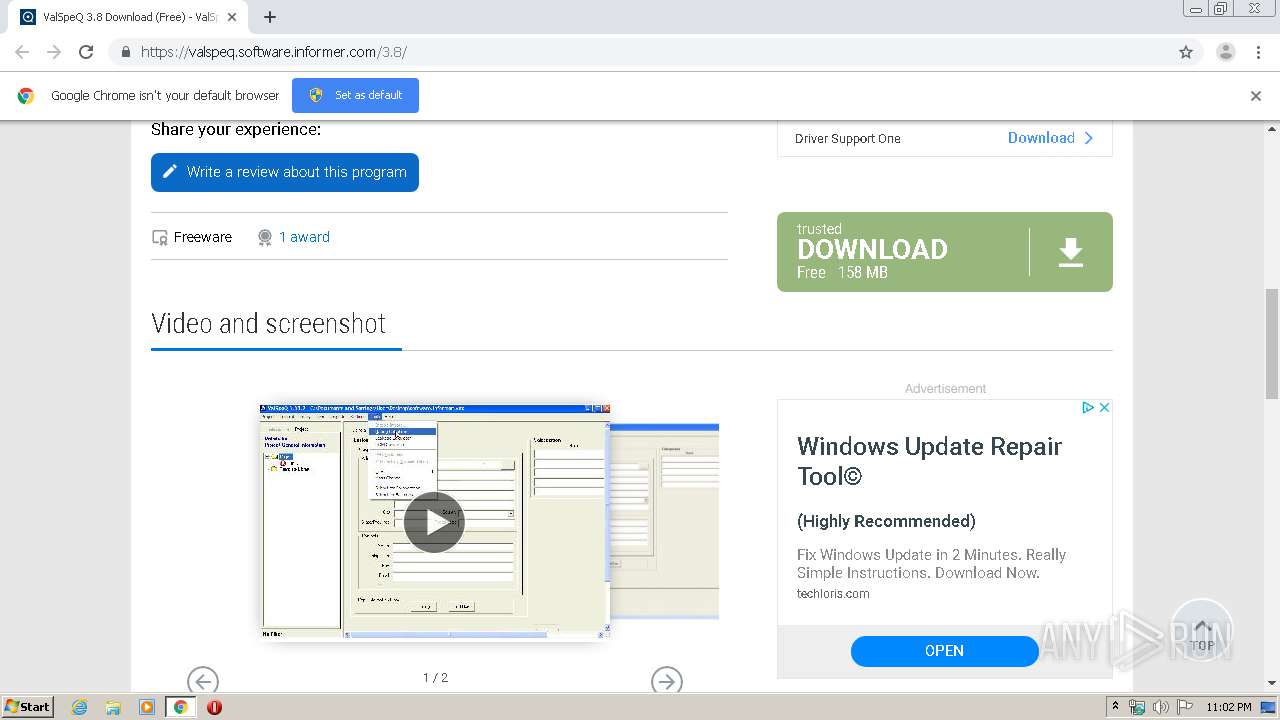Reload the page with the refresh icon
The image size is (1280, 720).
86,52
